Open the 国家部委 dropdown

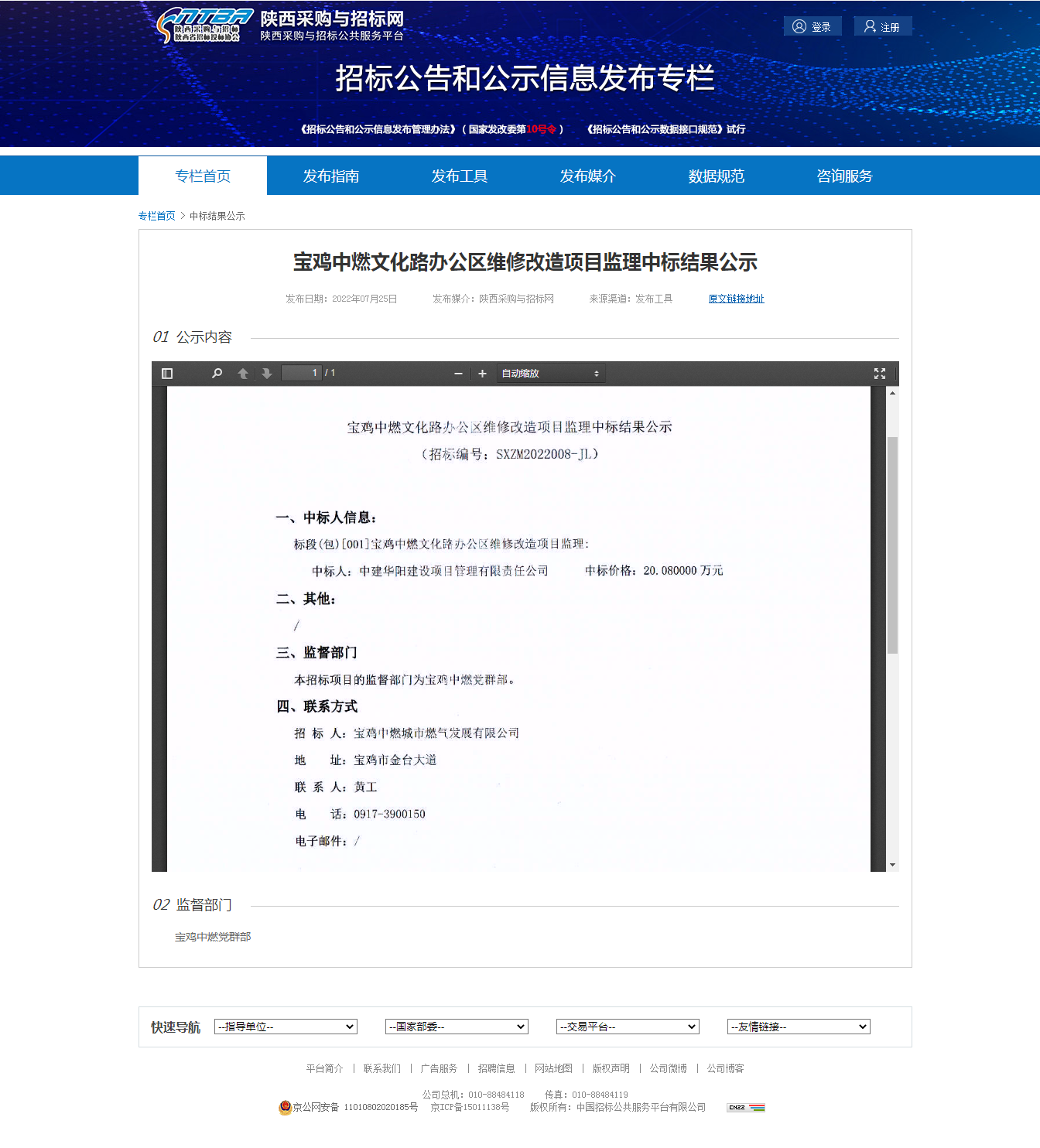coord(457,1027)
